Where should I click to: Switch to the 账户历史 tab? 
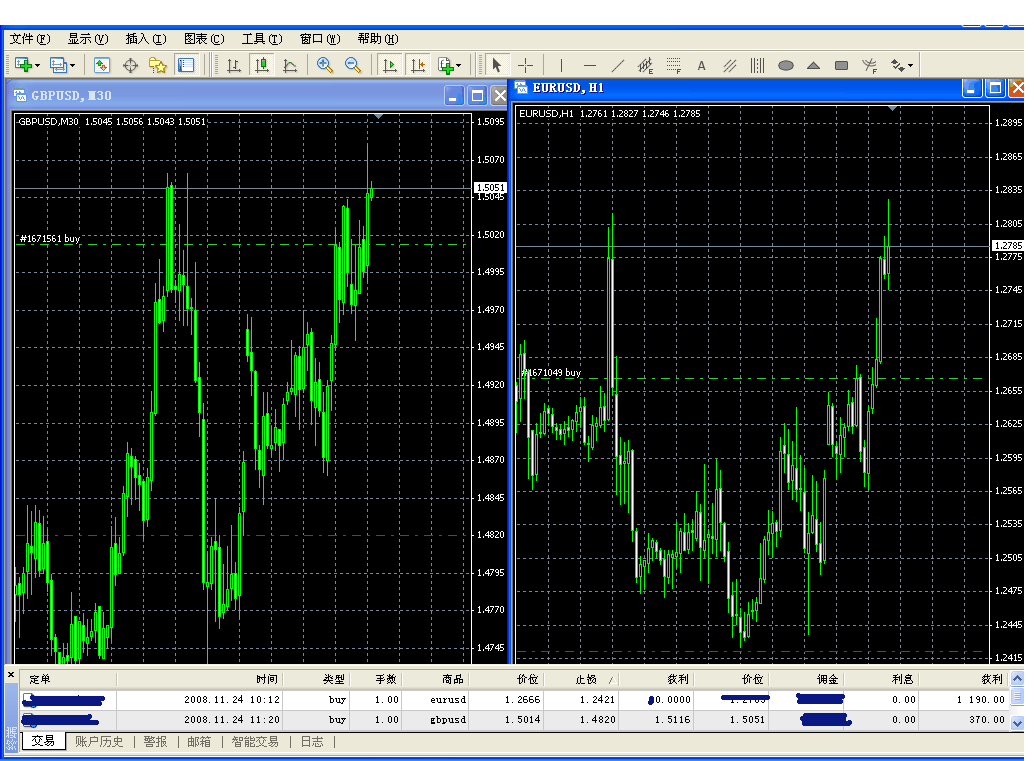(x=99, y=742)
